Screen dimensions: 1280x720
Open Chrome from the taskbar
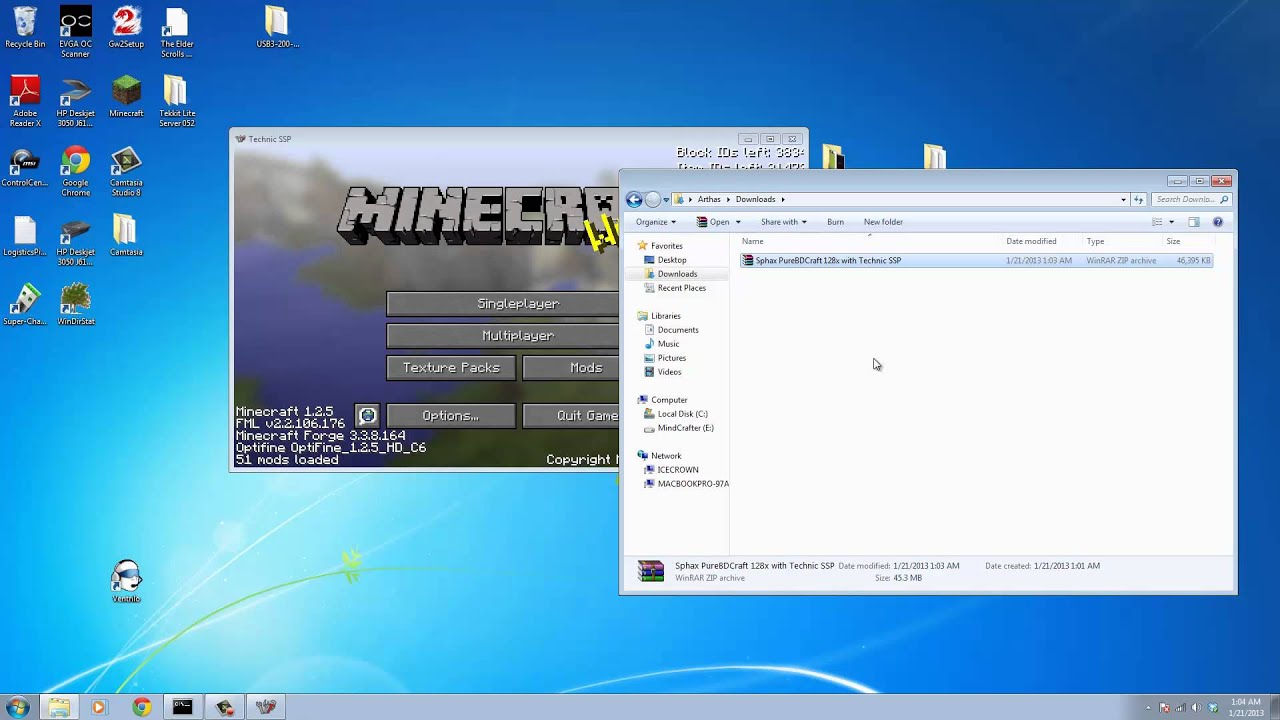pos(141,707)
